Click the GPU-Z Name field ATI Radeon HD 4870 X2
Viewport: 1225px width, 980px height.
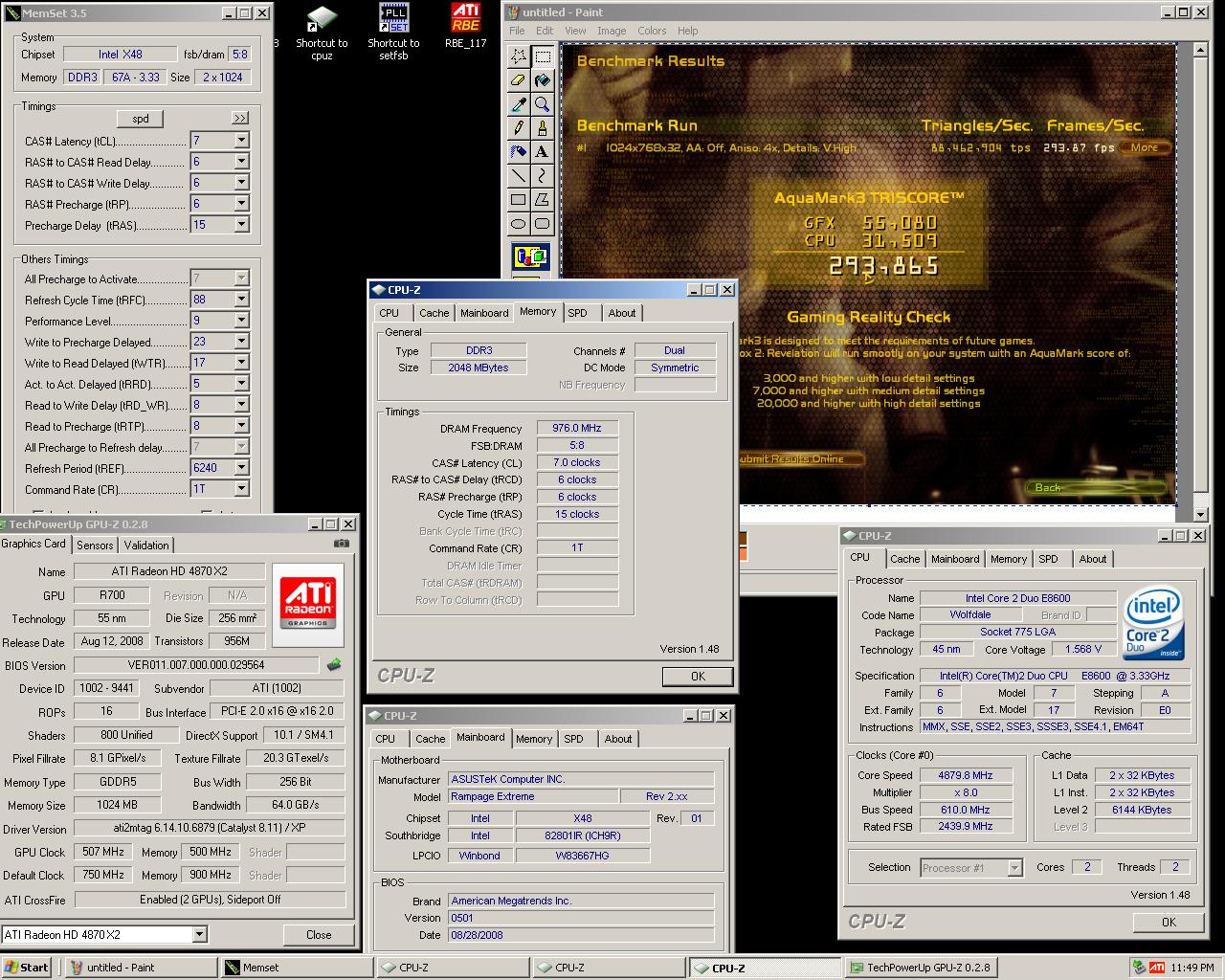tap(171, 571)
